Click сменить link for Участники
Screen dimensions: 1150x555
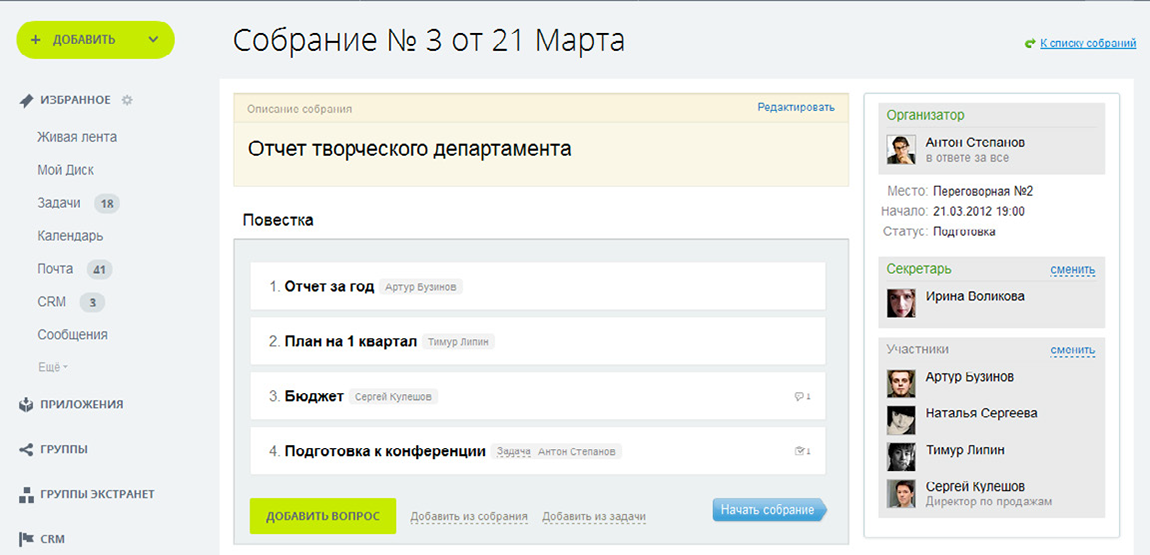tap(1072, 350)
